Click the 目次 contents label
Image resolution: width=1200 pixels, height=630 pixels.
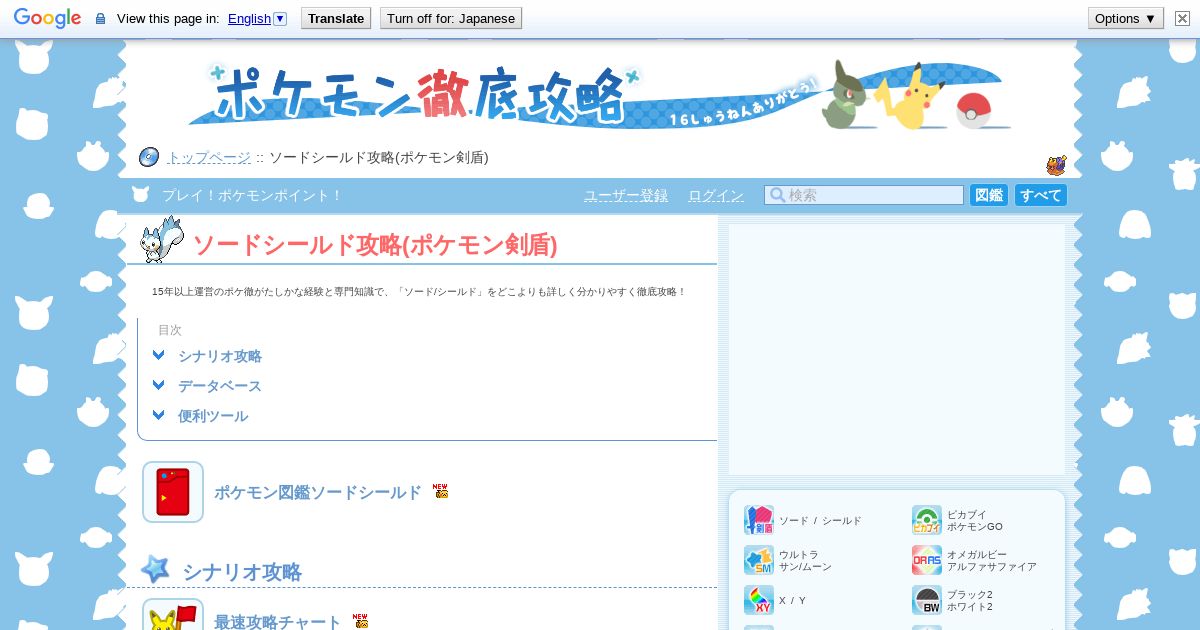(x=170, y=330)
